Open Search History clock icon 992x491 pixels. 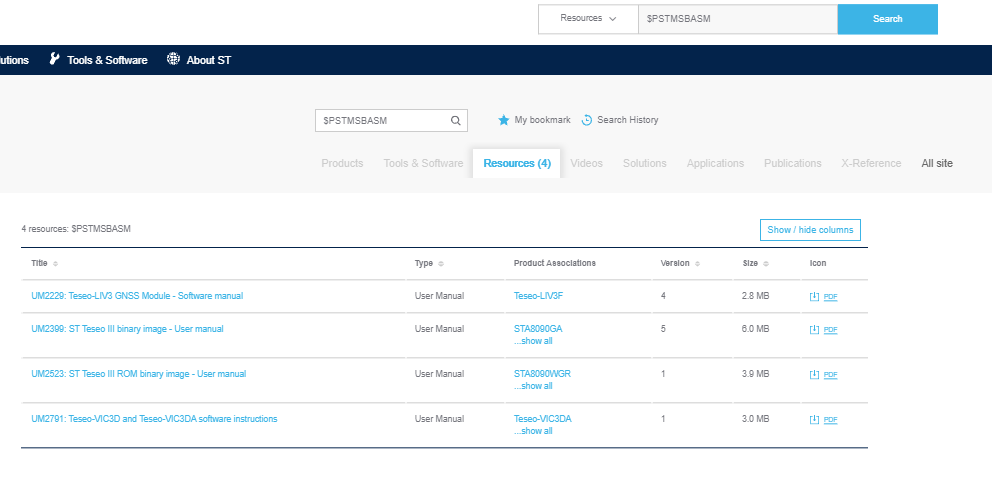point(586,120)
